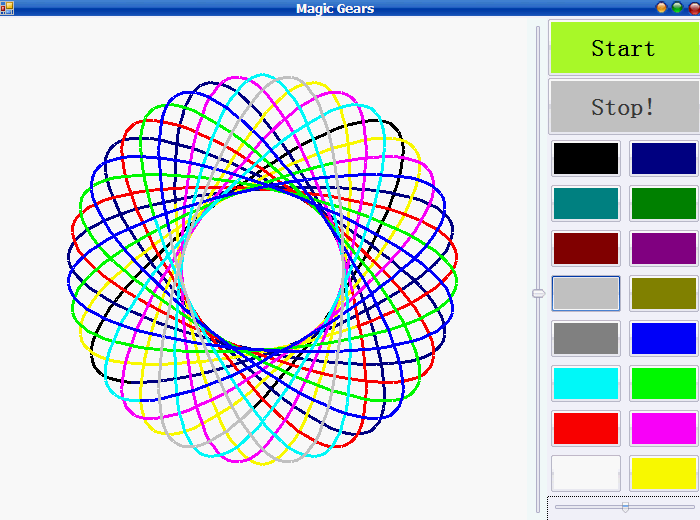
Task: Select the olive color swatch
Action: click(x=663, y=293)
